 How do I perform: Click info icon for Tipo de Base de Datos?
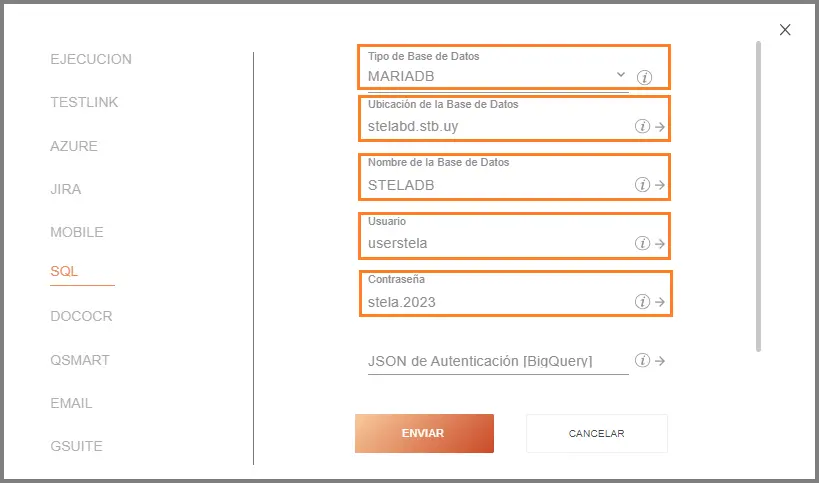point(645,77)
